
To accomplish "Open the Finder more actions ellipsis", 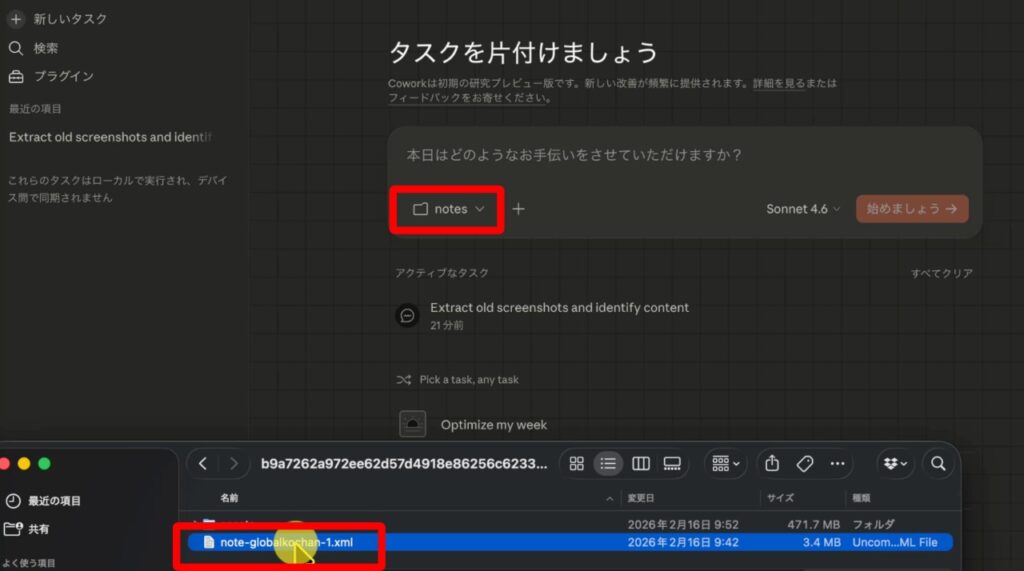I will [837, 464].
